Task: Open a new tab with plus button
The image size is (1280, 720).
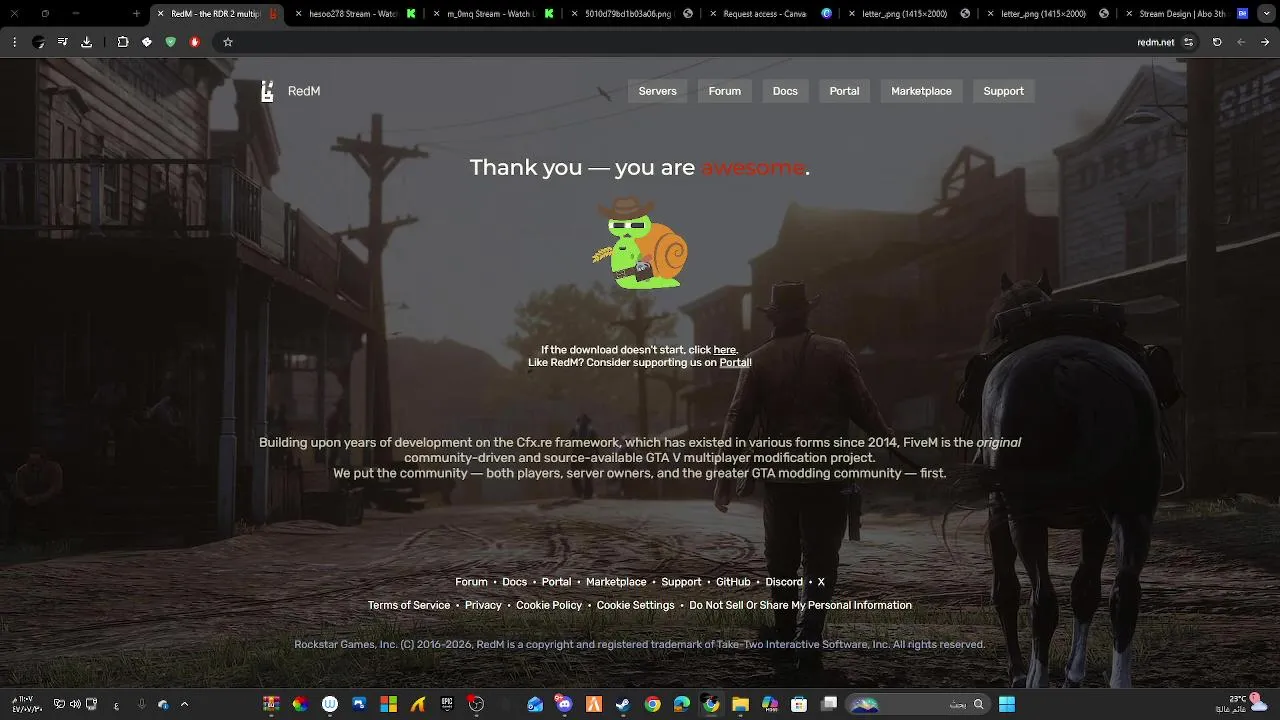Action: pyautogui.click(x=136, y=14)
